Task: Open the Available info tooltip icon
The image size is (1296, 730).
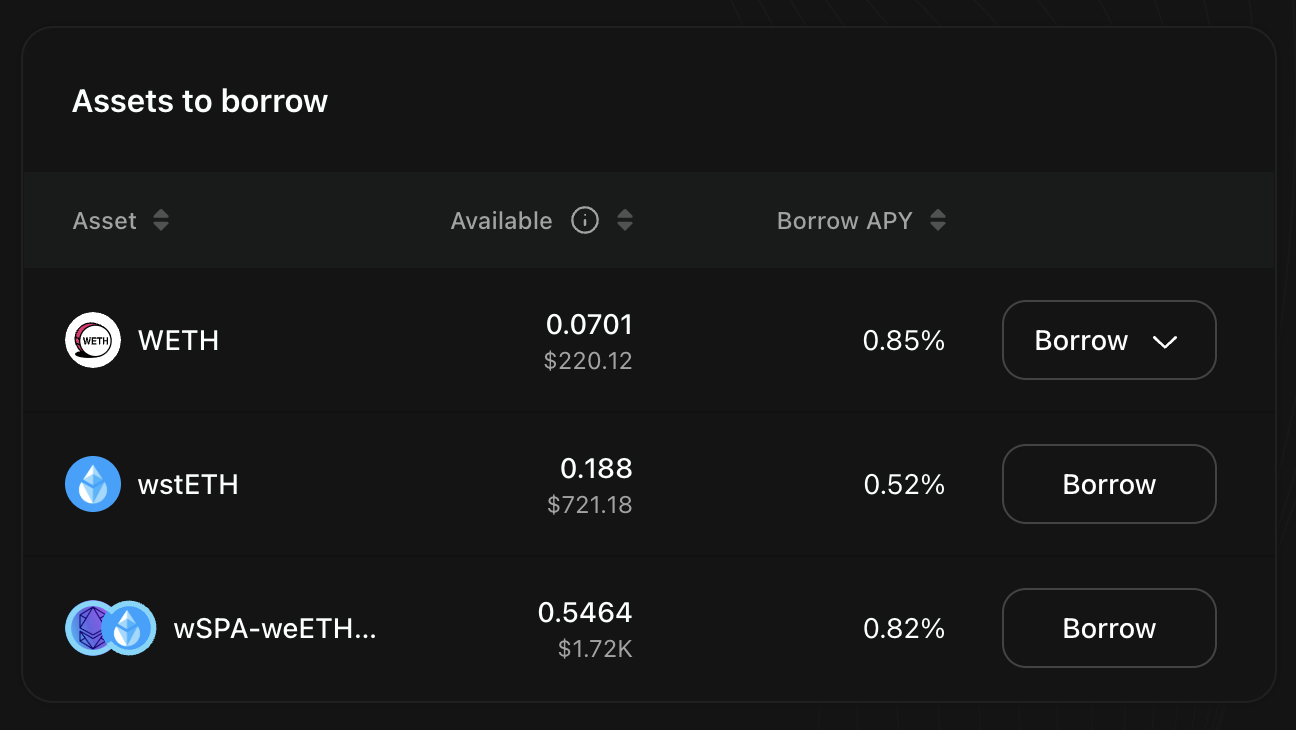Action: pos(585,220)
